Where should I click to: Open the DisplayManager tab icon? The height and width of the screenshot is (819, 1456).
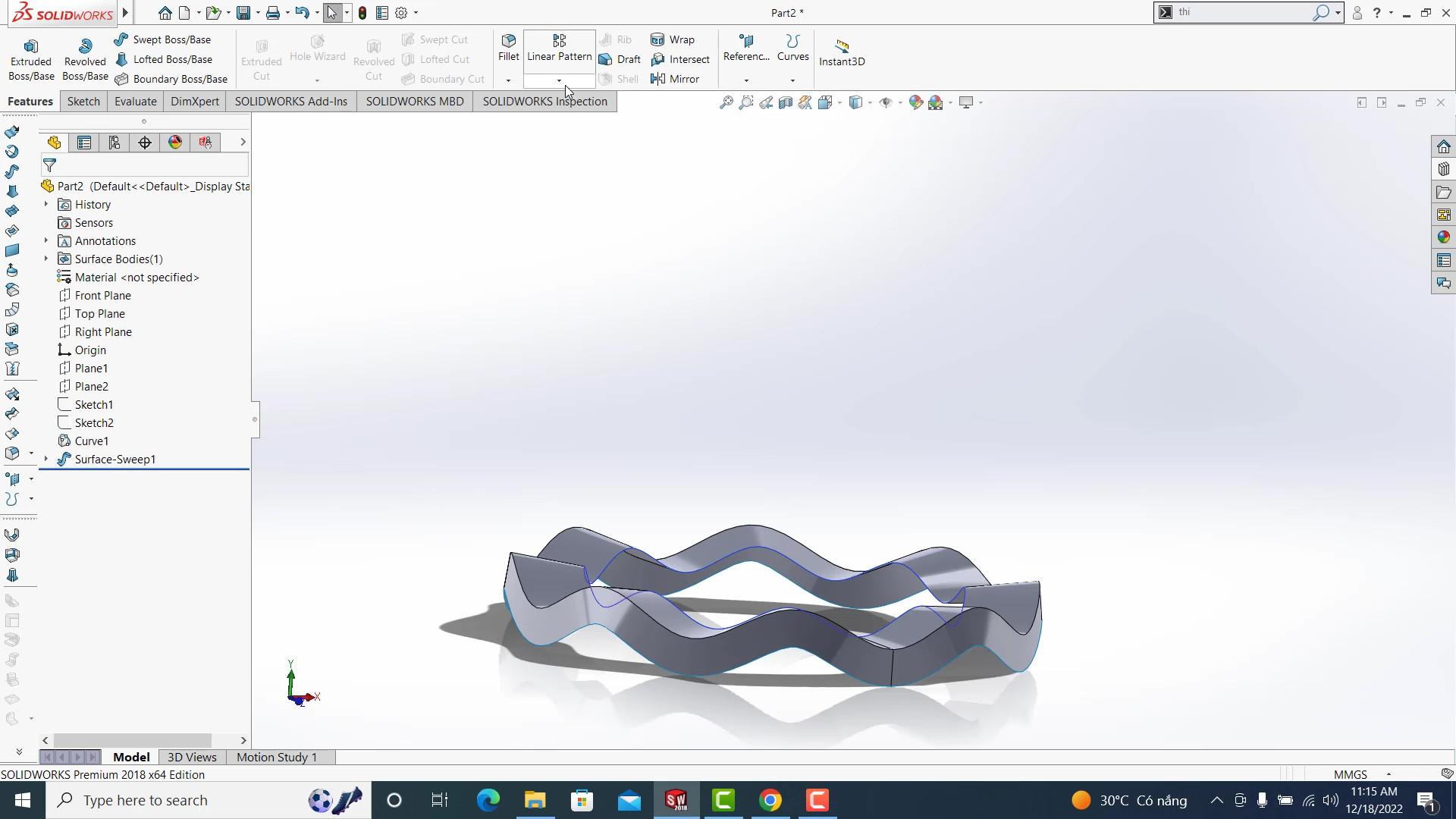pos(175,143)
